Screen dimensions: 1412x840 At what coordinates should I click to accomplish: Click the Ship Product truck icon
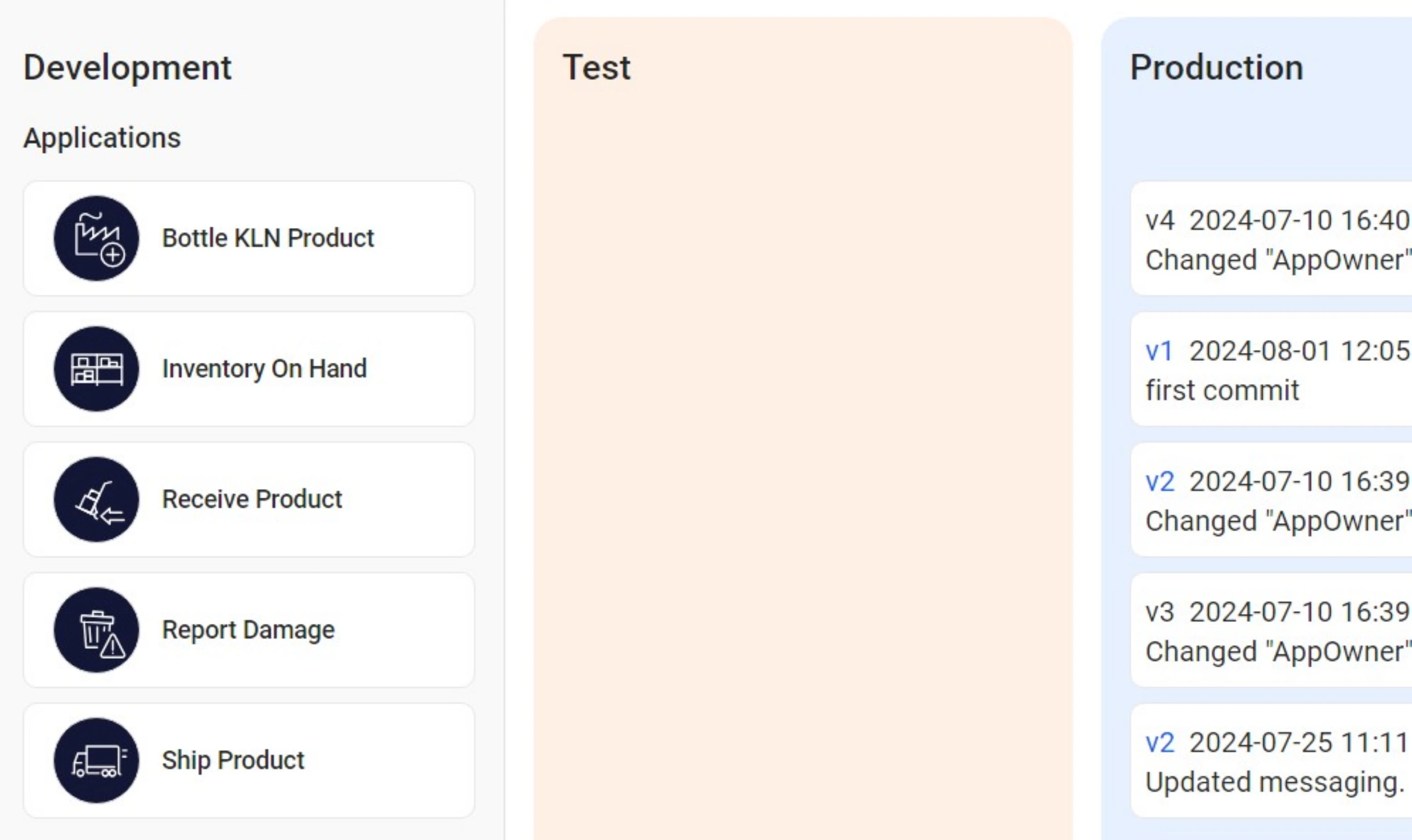pos(96,760)
